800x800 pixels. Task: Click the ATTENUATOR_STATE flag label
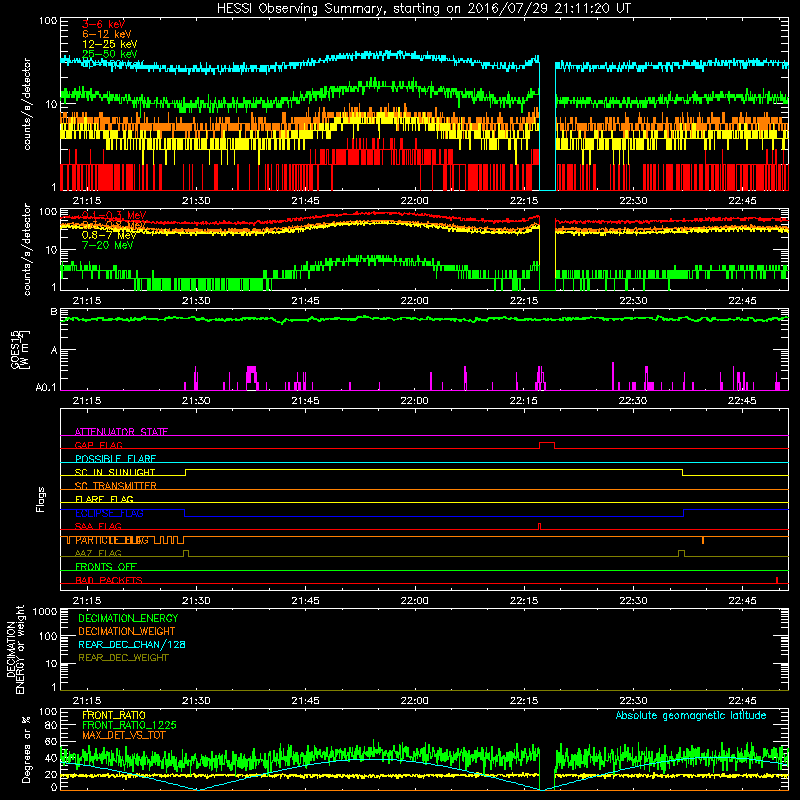121,432
